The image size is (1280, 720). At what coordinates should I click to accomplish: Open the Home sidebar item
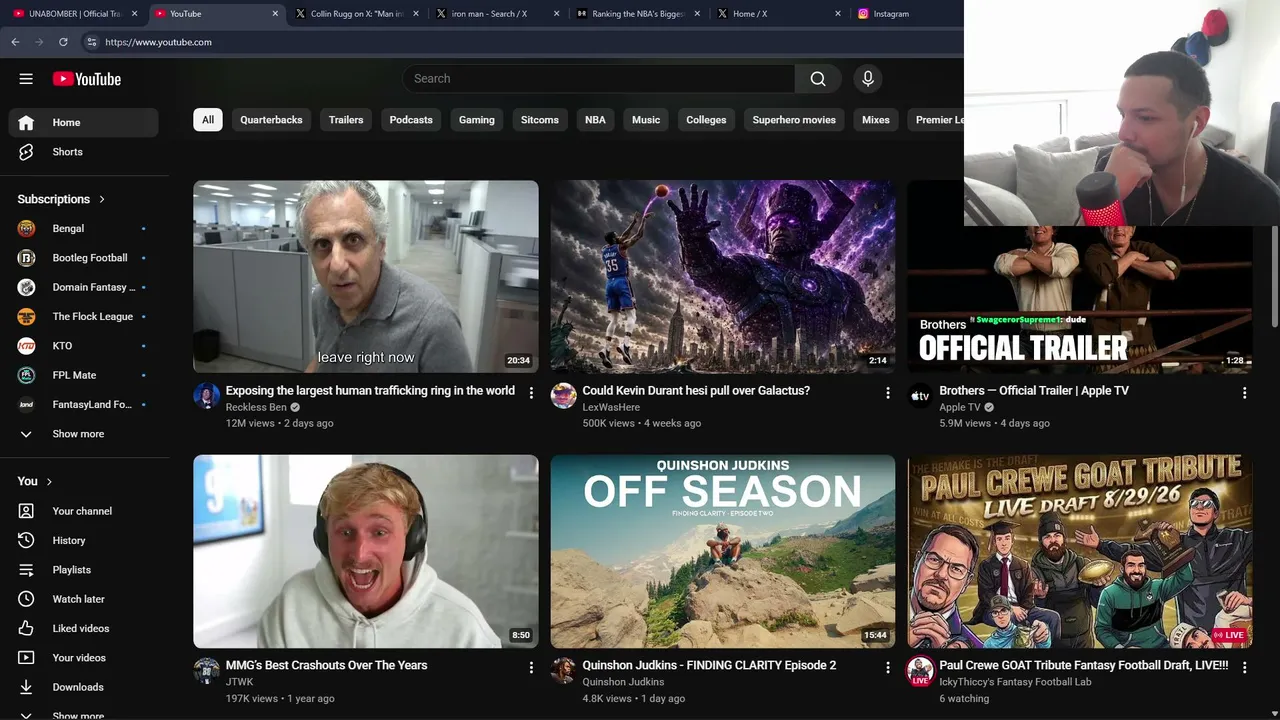point(83,122)
